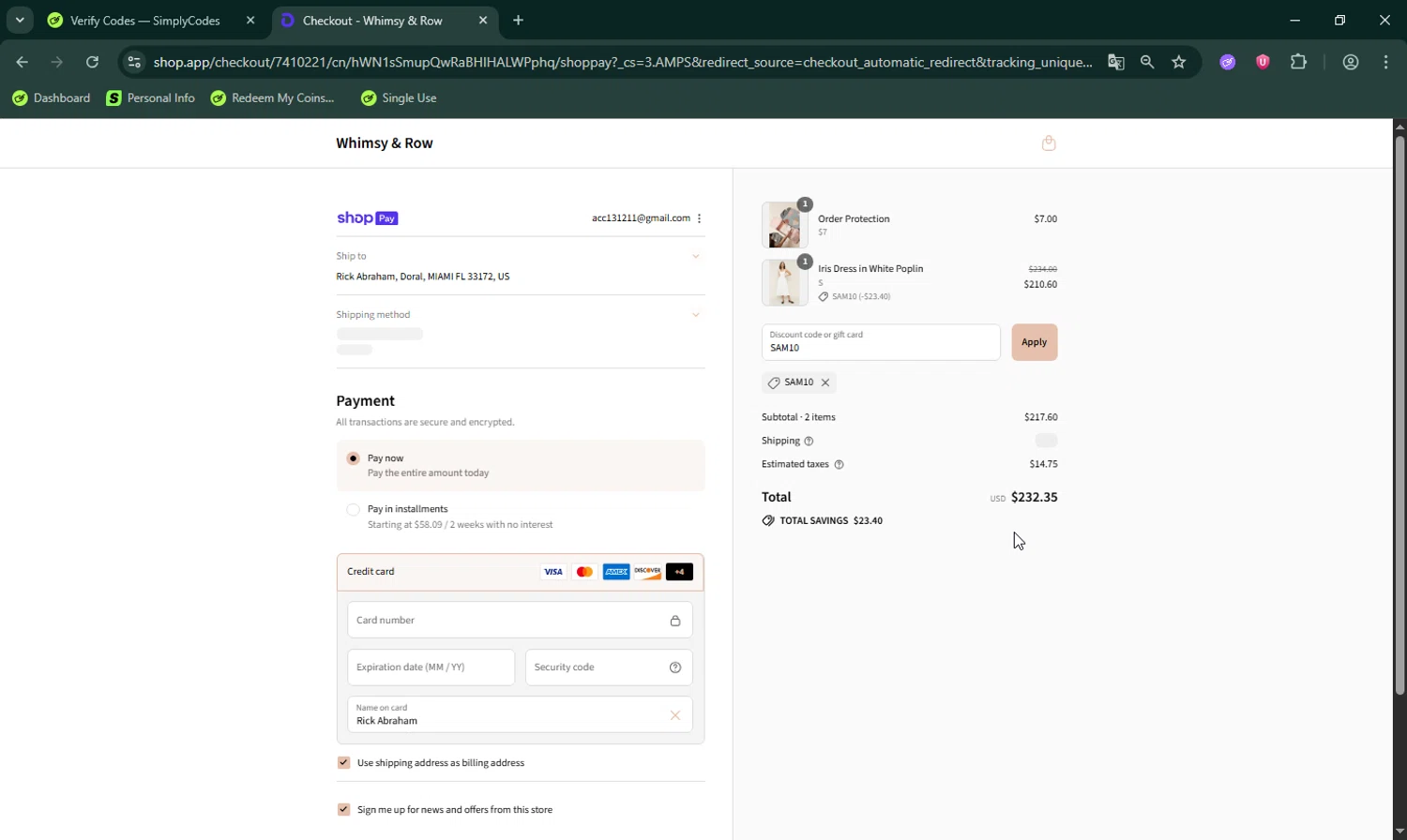This screenshot has width=1407, height=840.
Task: Bookmark this page with star icon
Action: click(x=1179, y=62)
